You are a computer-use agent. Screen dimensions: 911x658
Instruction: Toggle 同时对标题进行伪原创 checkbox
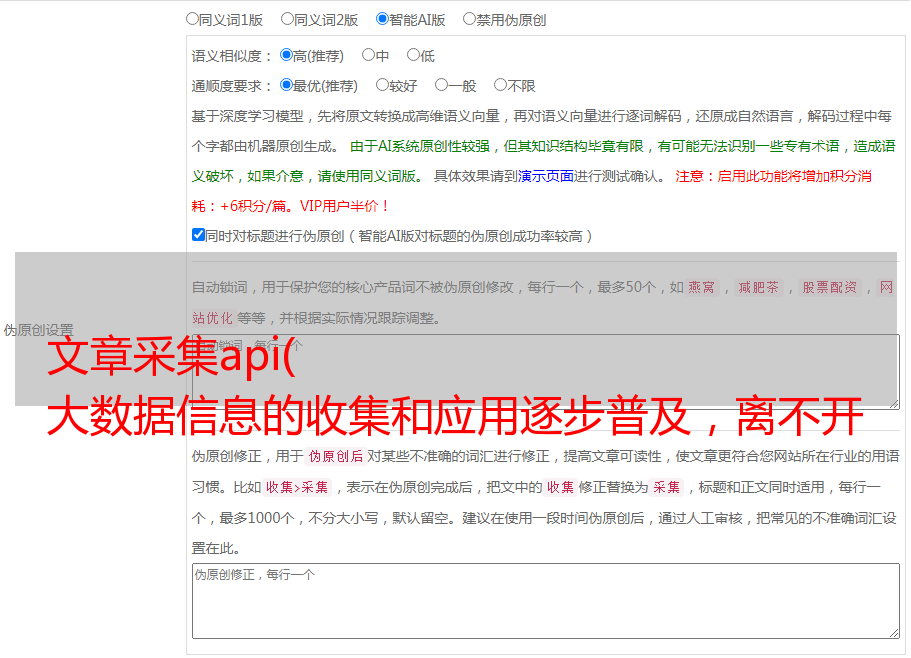198,235
